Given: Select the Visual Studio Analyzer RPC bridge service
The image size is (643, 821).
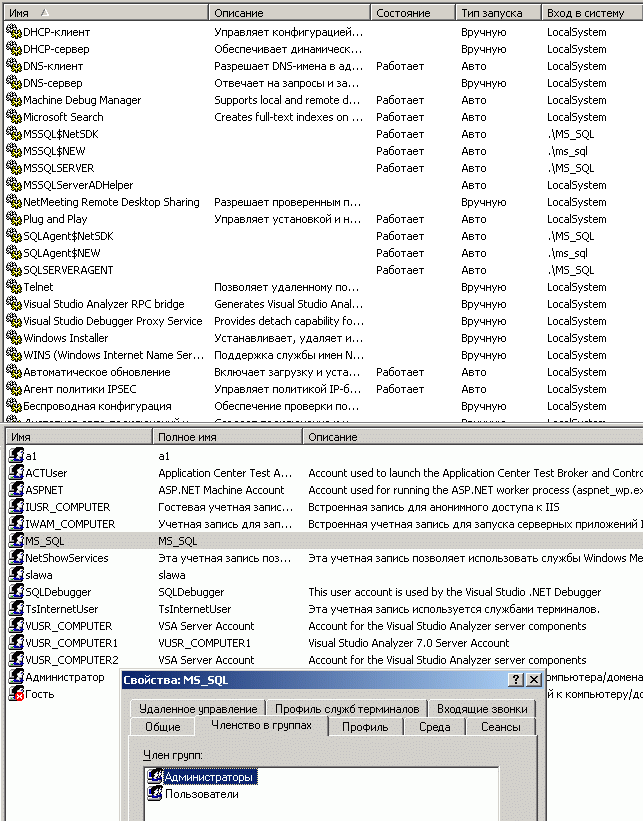Looking at the screenshot, I should tap(323, 304).
